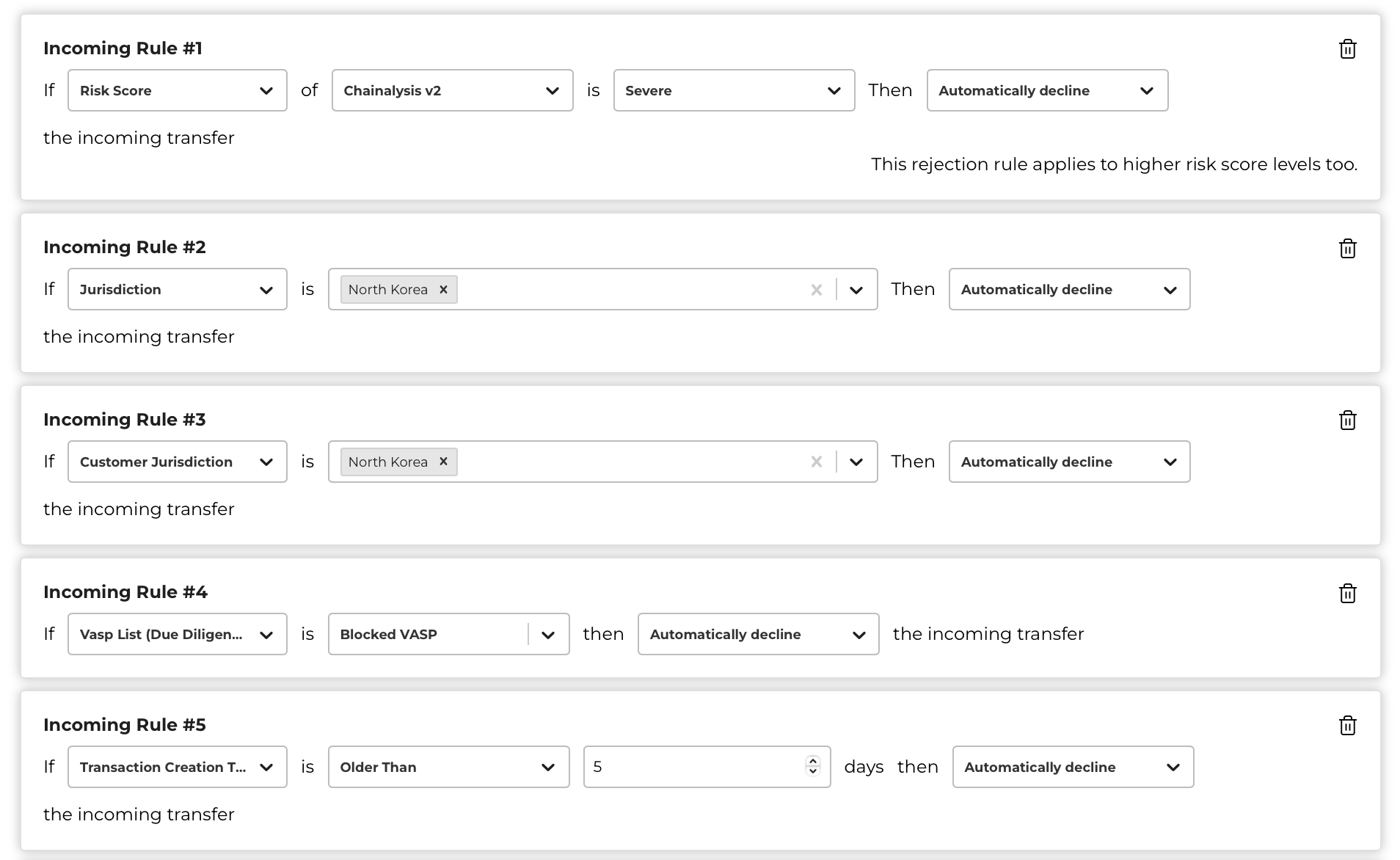1400x860 pixels.
Task: Open the Transaction Creation Time condition dropdown
Action: 178,767
